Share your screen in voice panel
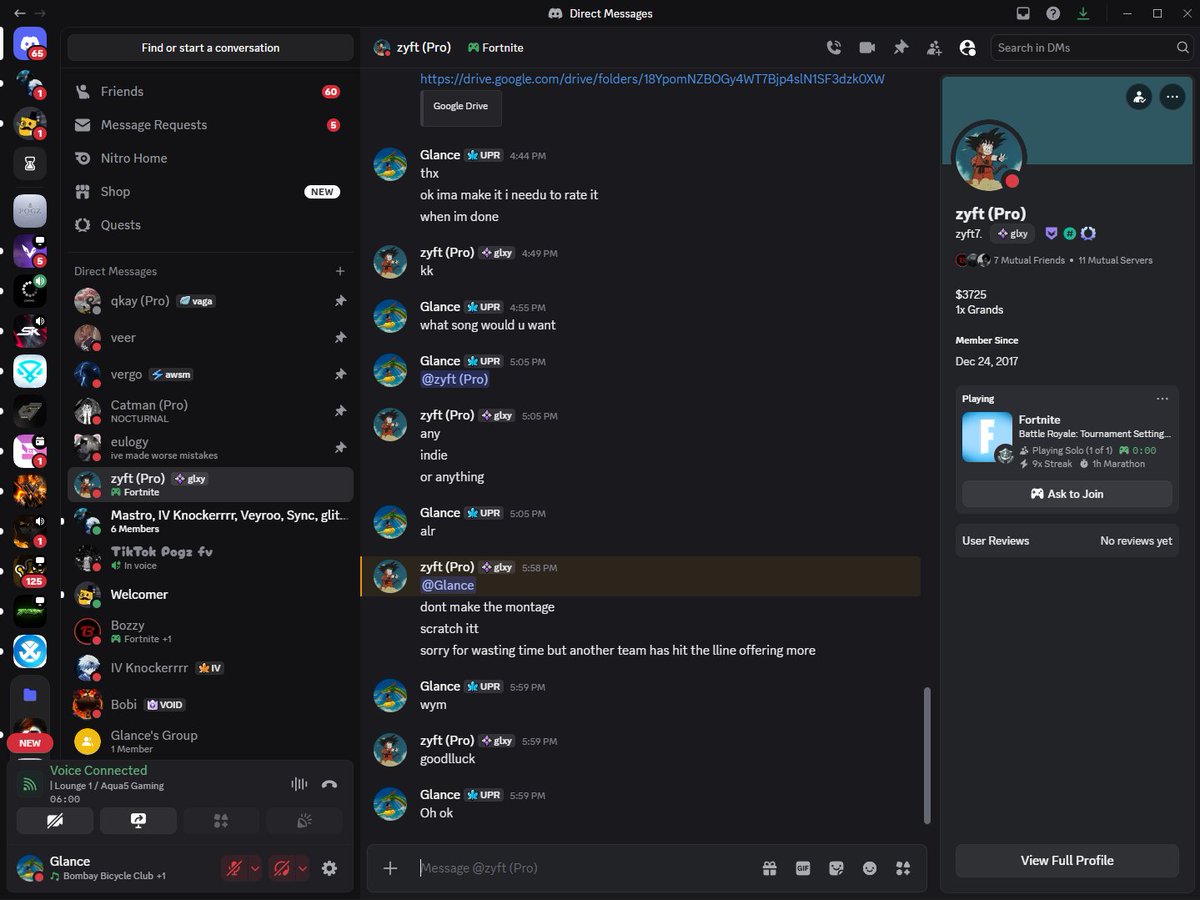The height and width of the screenshot is (900, 1200). [x=138, y=820]
